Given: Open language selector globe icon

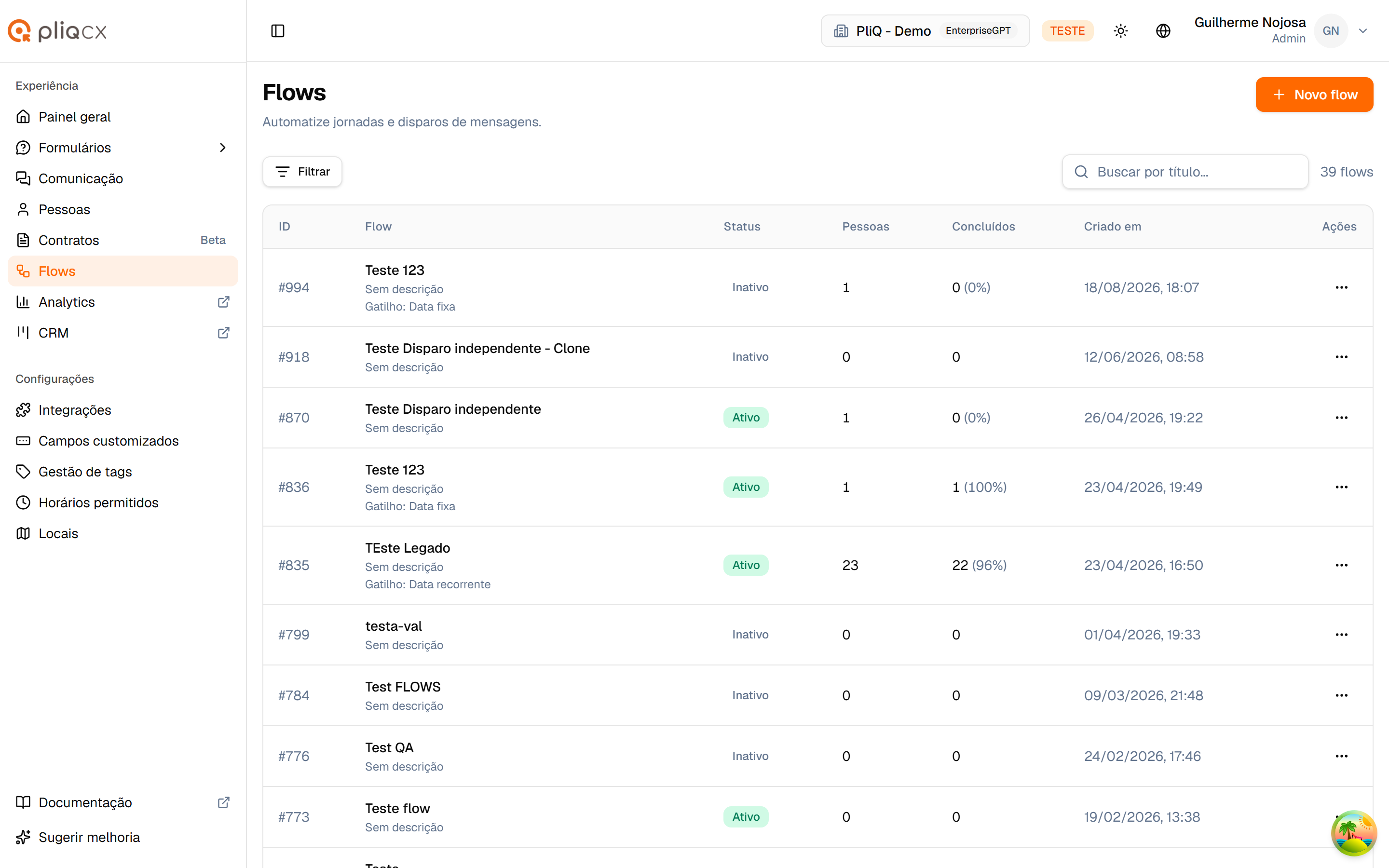Looking at the screenshot, I should click(1163, 31).
